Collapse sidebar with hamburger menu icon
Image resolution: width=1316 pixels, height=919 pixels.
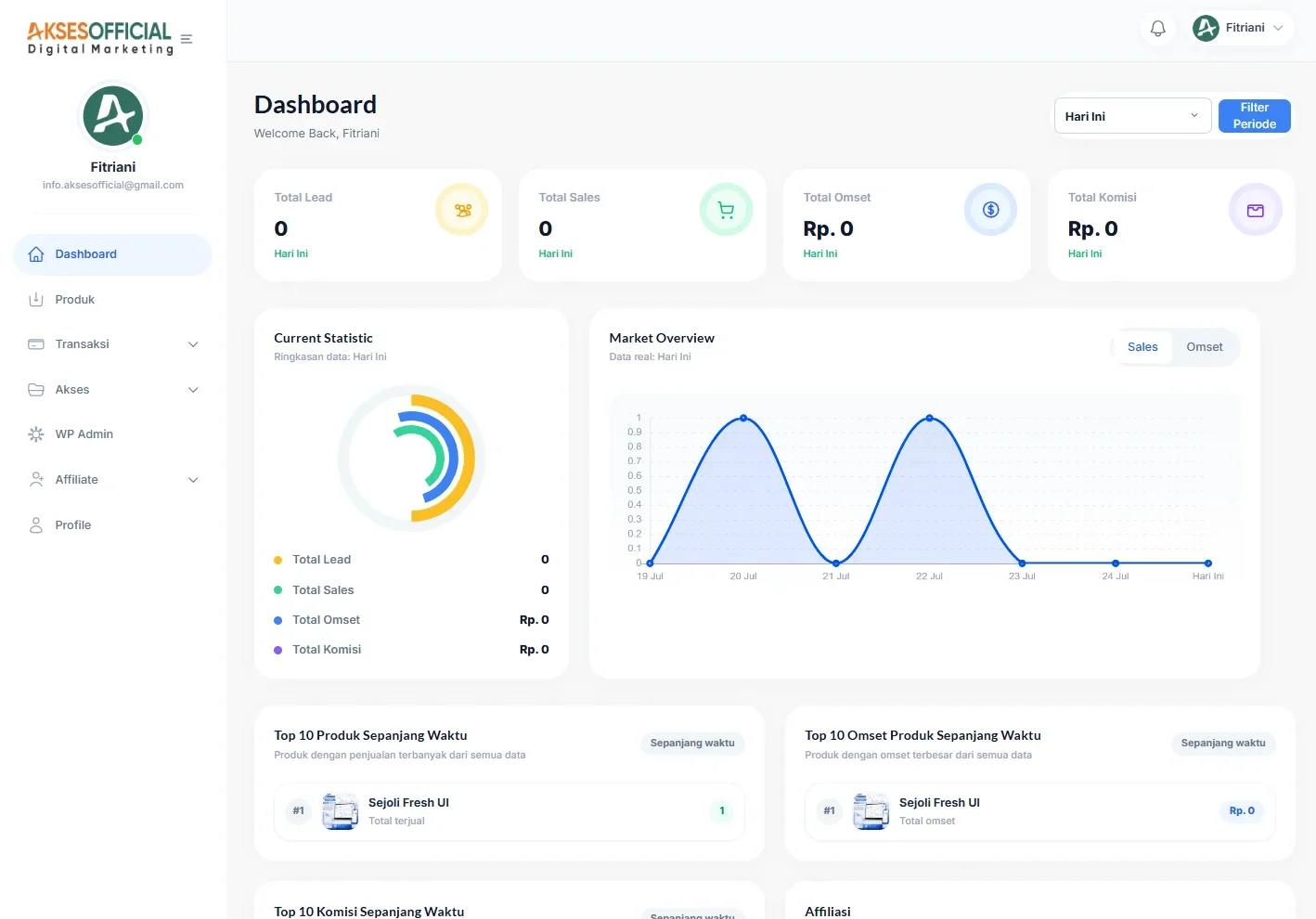187,39
